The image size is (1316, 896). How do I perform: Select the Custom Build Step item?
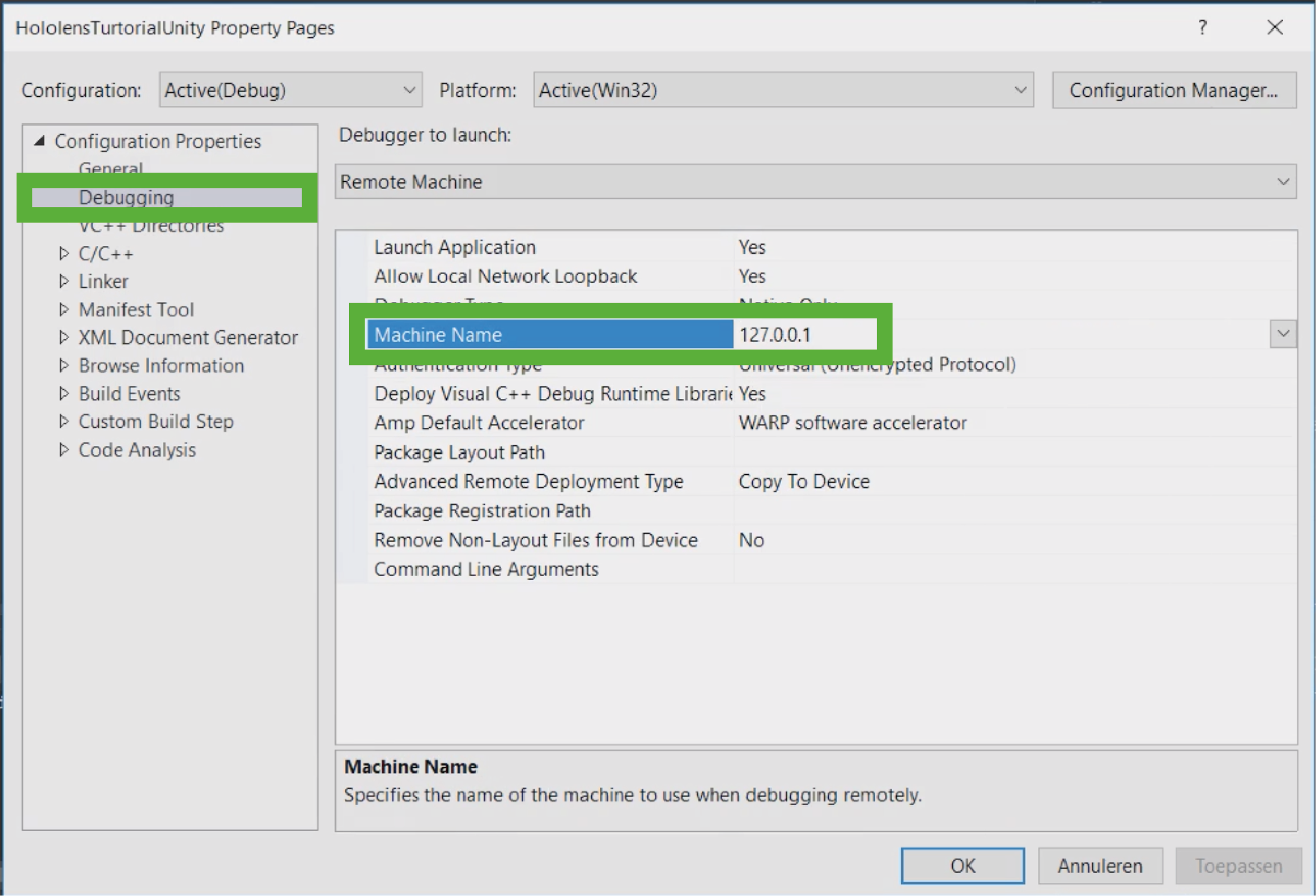156,421
